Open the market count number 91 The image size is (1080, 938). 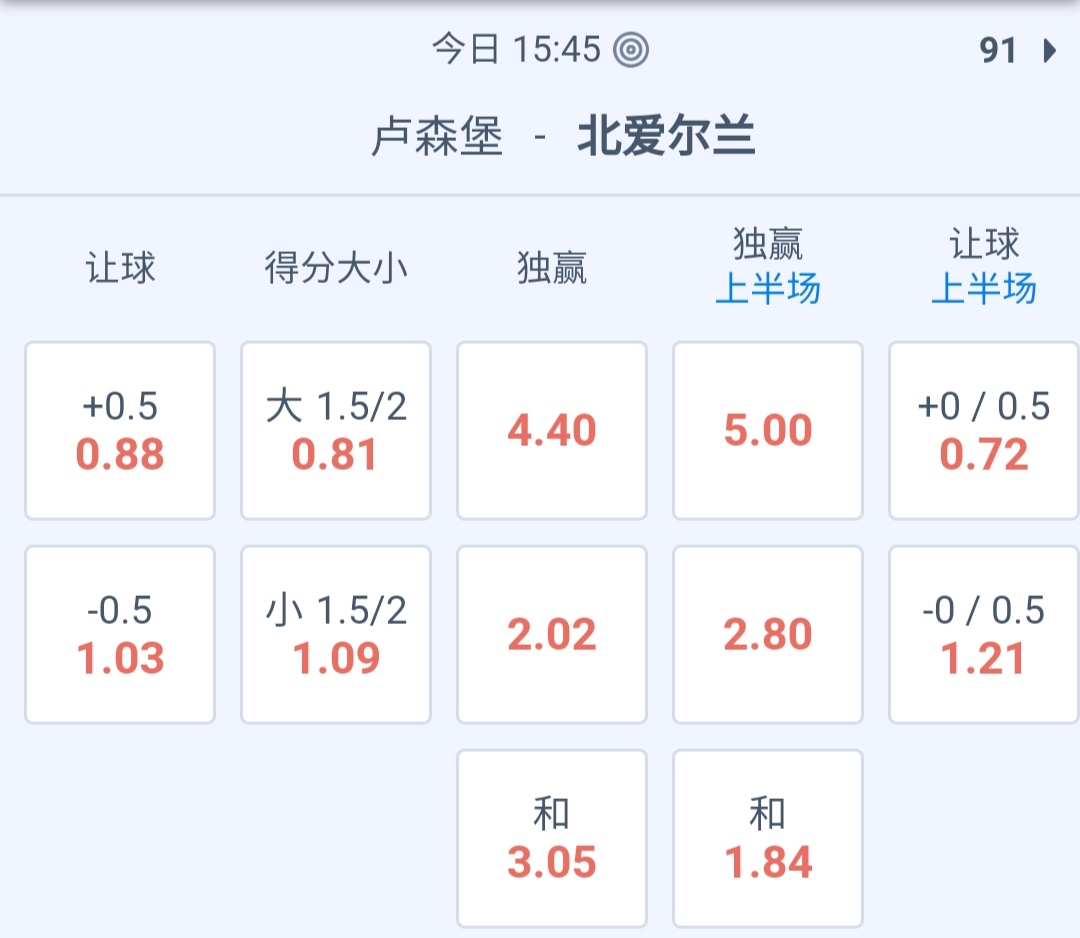(x=998, y=50)
